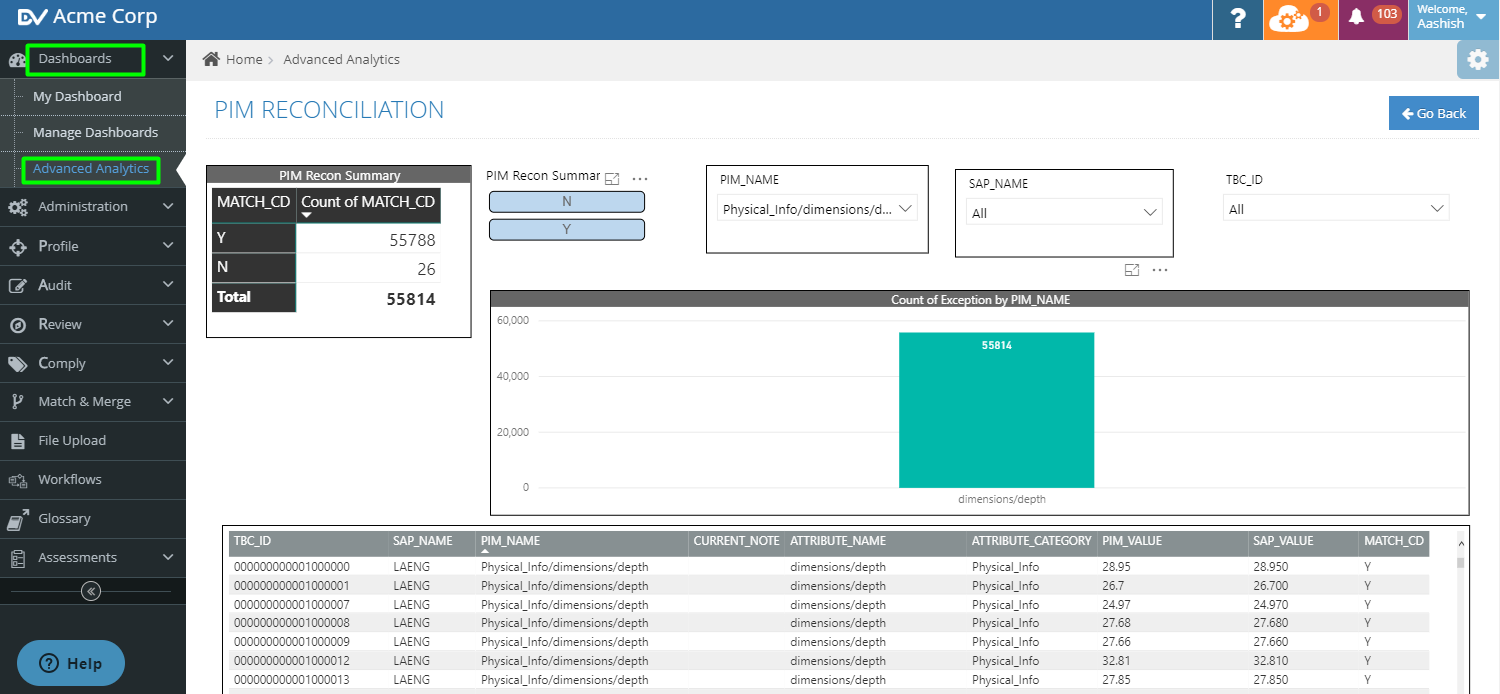Click the Administration gears icon
The image size is (1500, 694).
[17, 207]
